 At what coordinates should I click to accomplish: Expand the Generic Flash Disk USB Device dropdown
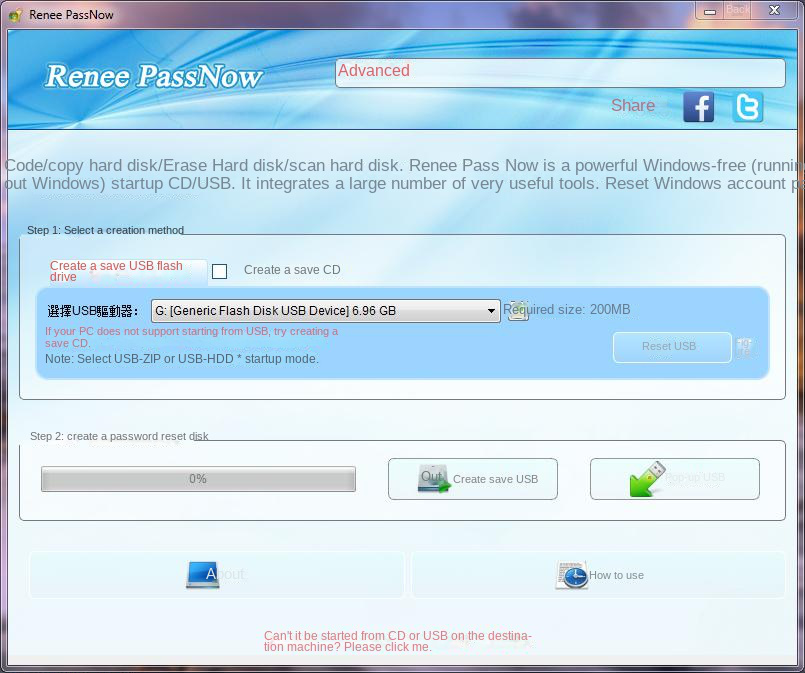click(x=325, y=311)
